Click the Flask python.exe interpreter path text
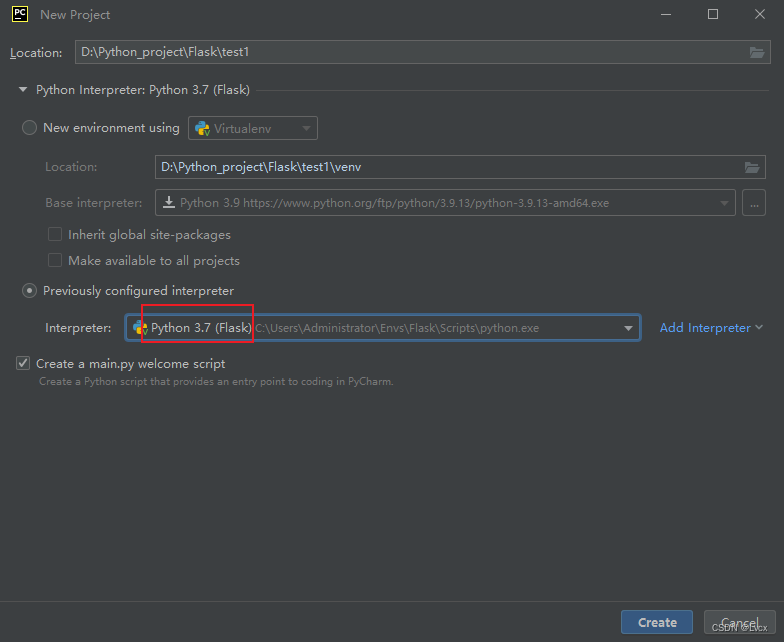This screenshot has width=784, height=642. coord(397,328)
